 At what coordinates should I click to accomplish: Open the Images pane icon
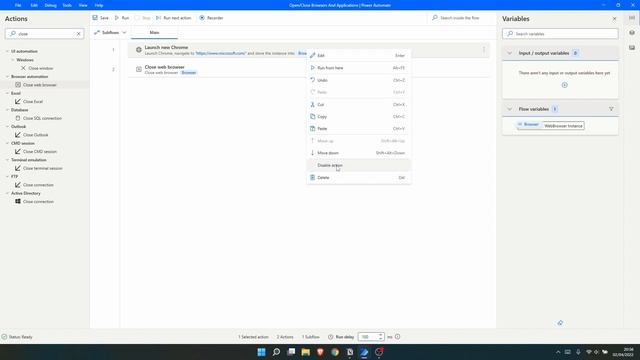click(632, 48)
